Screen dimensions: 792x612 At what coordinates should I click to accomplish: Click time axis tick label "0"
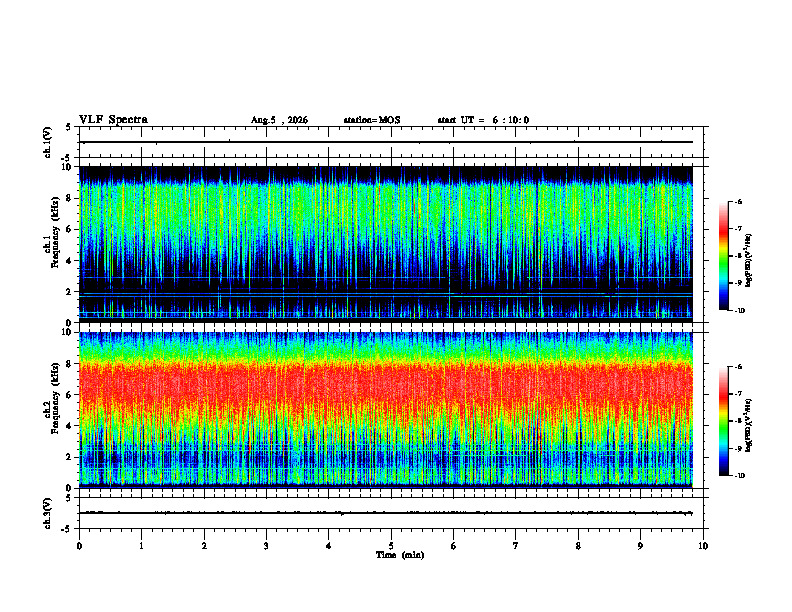click(x=79, y=546)
